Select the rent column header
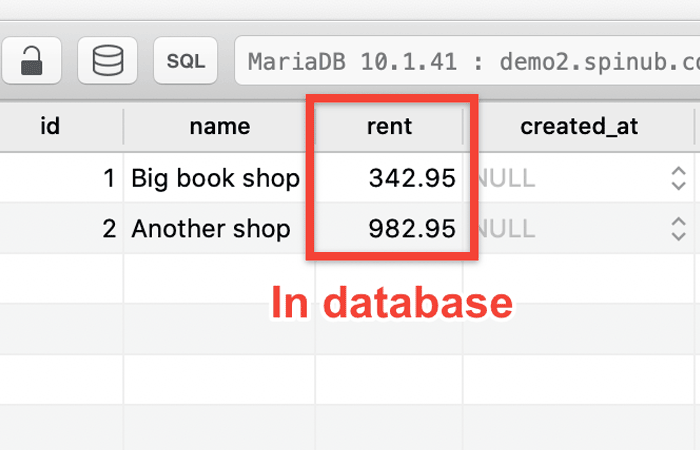 (x=389, y=127)
